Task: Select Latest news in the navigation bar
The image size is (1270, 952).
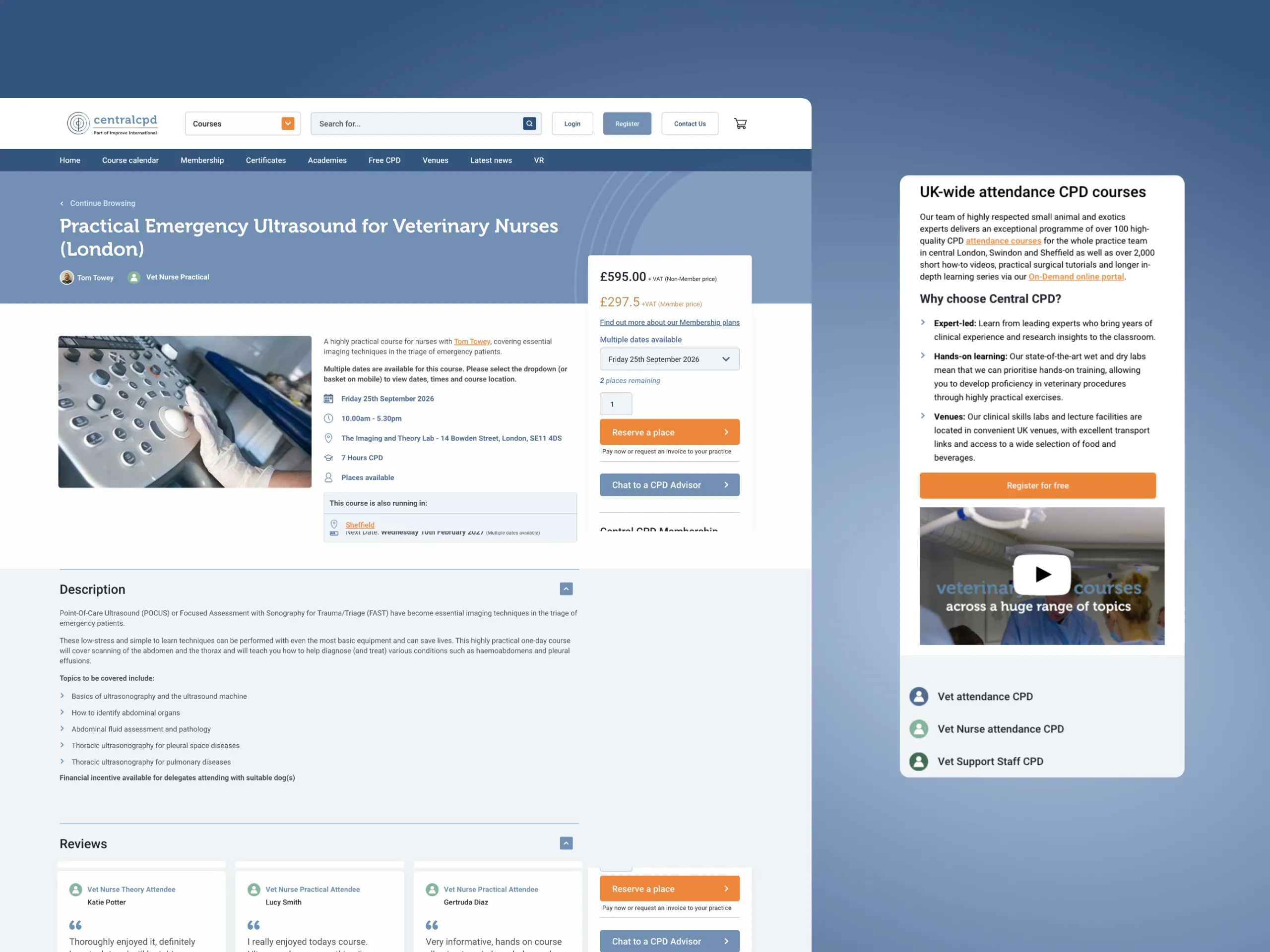Action: [x=491, y=160]
